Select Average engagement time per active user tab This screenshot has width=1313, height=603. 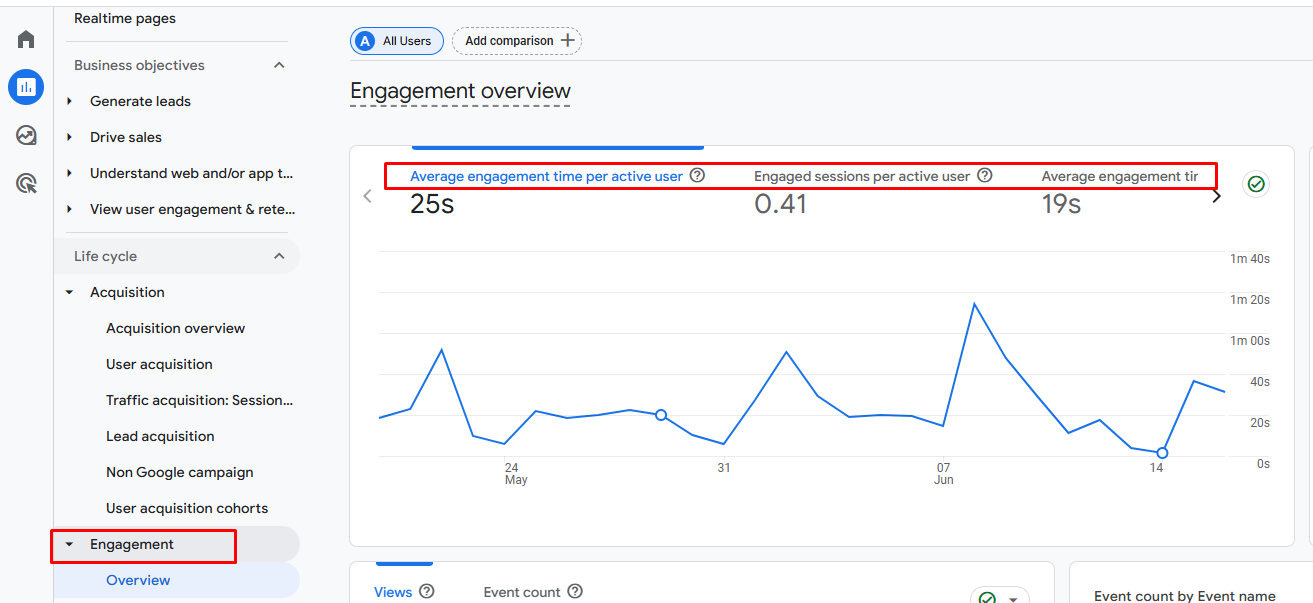[546, 176]
